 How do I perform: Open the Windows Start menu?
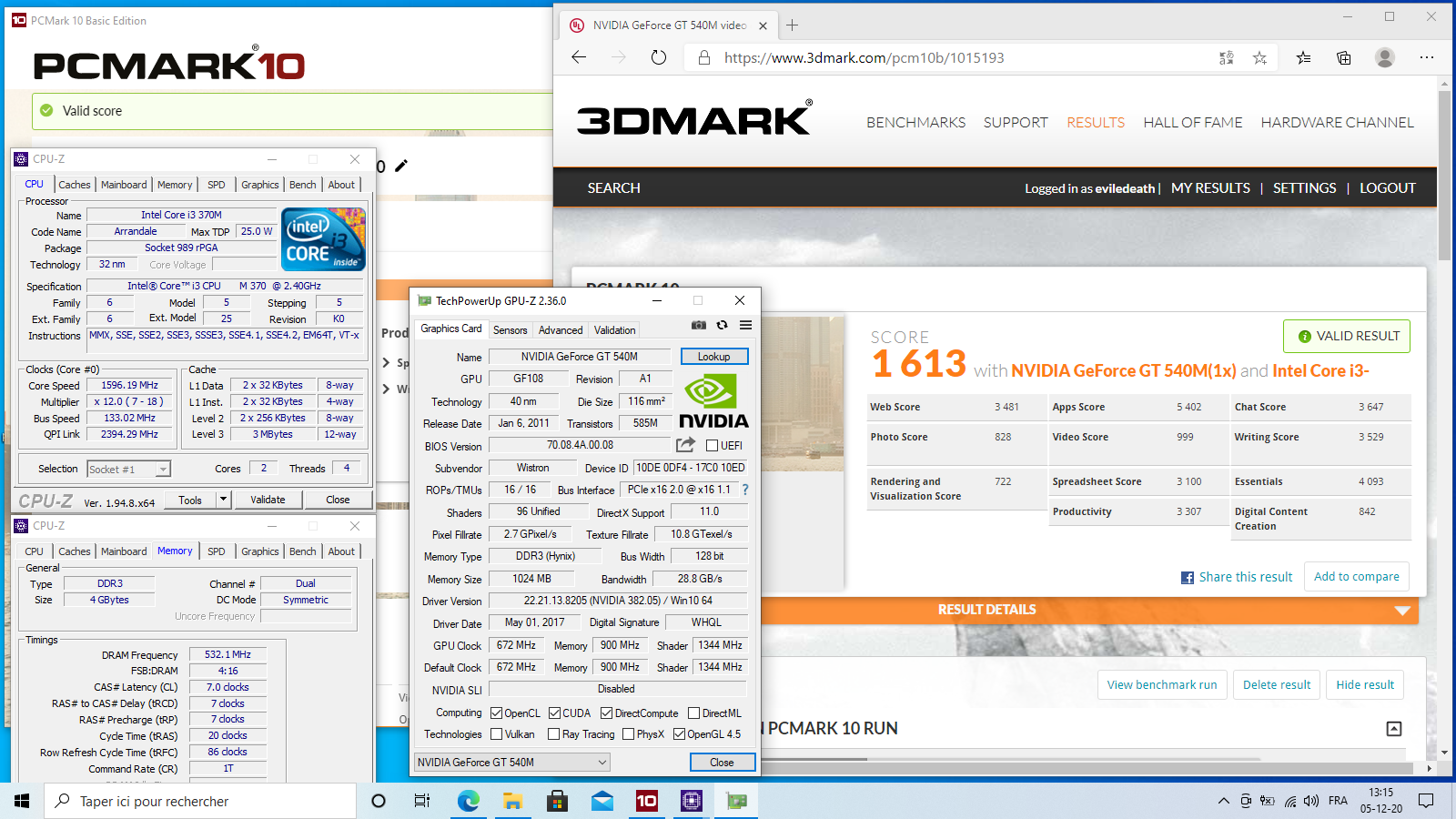point(22,801)
